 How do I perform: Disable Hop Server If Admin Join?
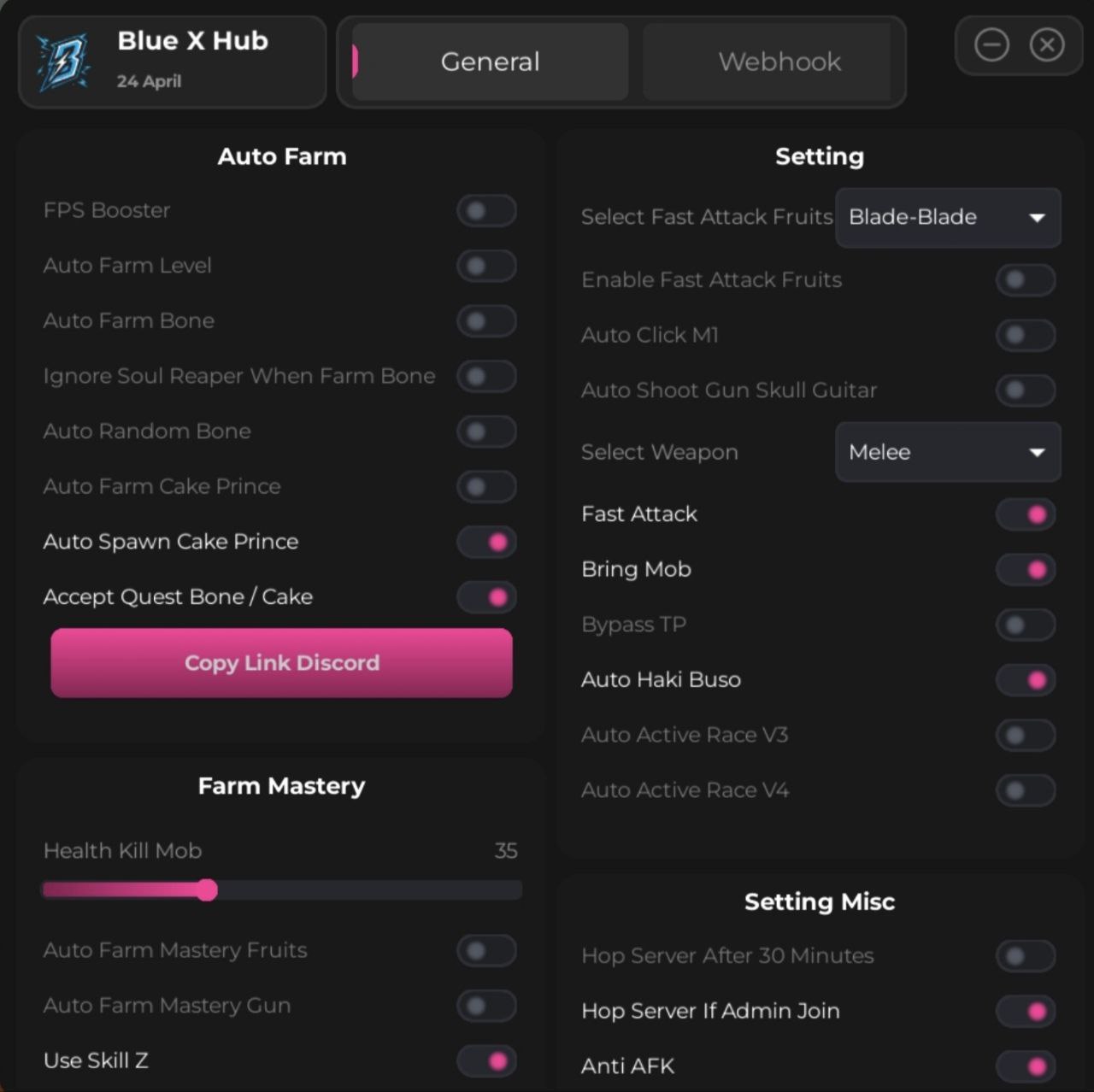[x=1026, y=1012]
